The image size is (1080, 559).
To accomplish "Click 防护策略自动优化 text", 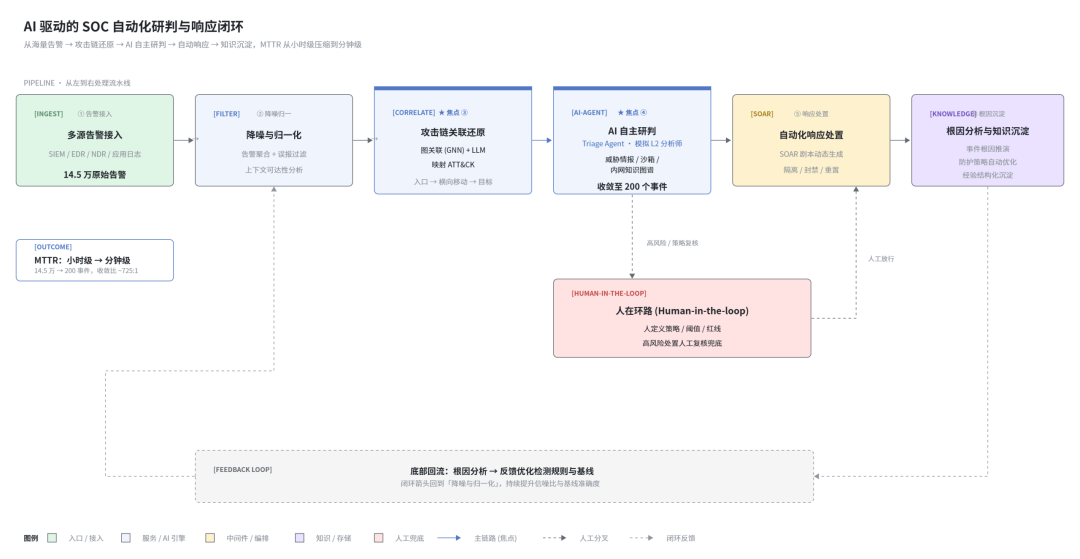I will point(988,162).
